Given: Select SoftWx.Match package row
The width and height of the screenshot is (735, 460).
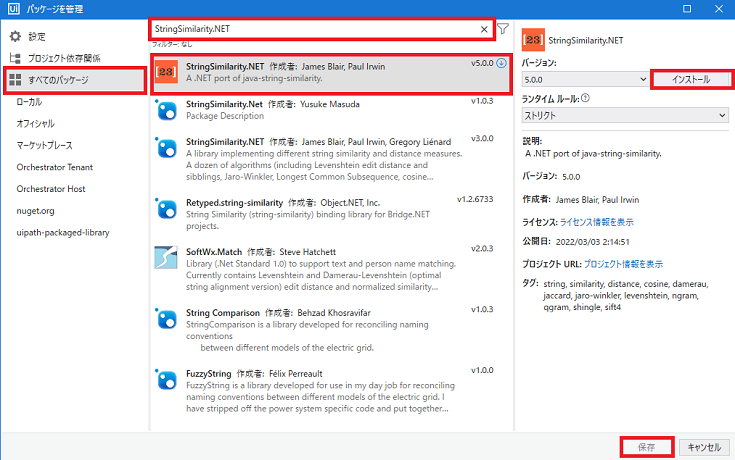Looking at the screenshot, I should 331,269.
